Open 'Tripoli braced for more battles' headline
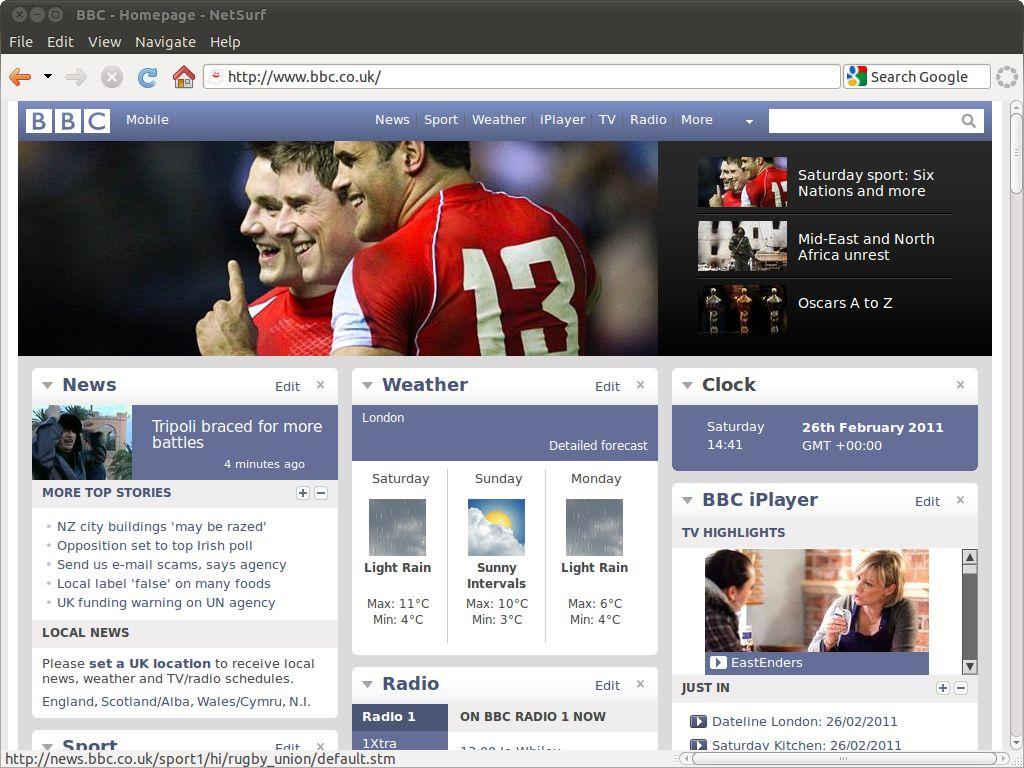 tap(236, 434)
